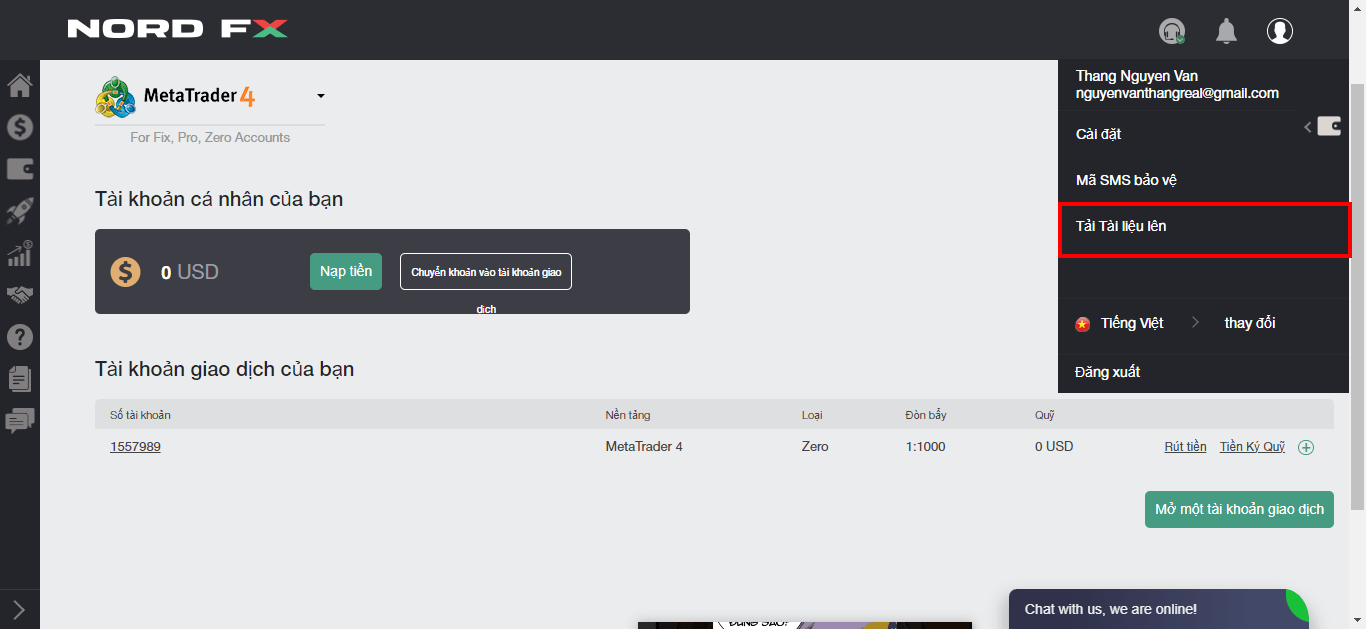This screenshot has height=629, width=1366.
Task: Click Mở một tài khoản giao dịch button
Action: pos(1239,509)
